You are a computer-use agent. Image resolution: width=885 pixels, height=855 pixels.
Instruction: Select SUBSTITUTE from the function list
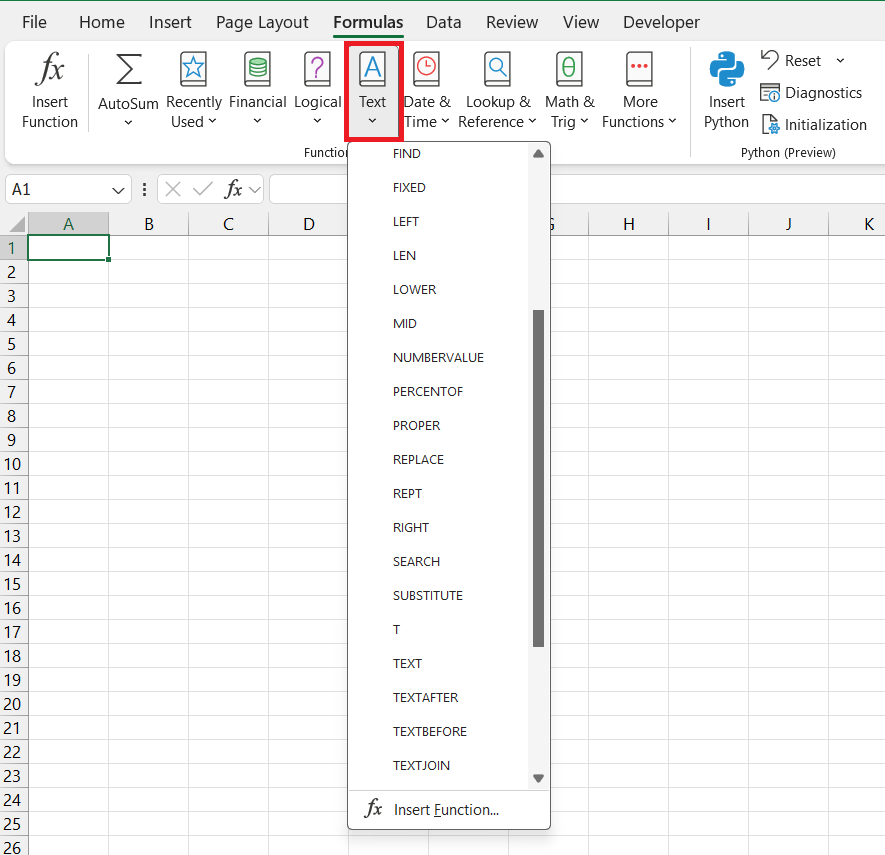tap(428, 595)
